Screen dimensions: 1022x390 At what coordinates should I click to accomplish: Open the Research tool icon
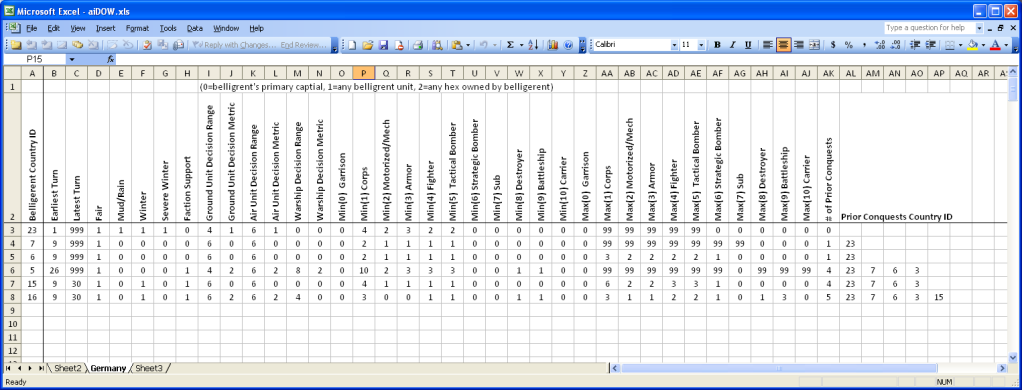click(x=437, y=45)
